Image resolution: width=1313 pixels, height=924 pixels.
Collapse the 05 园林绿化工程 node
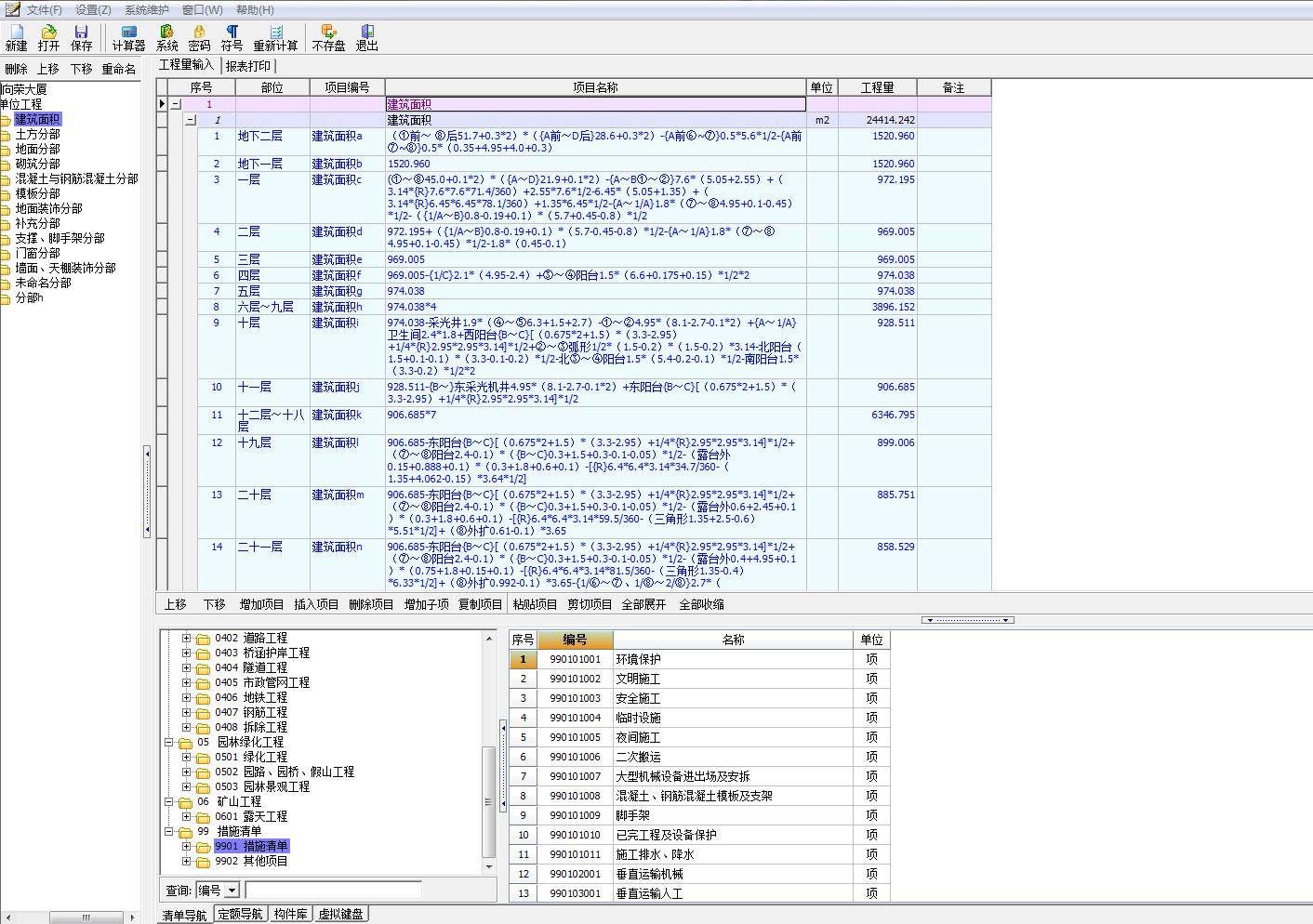coord(170,743)
